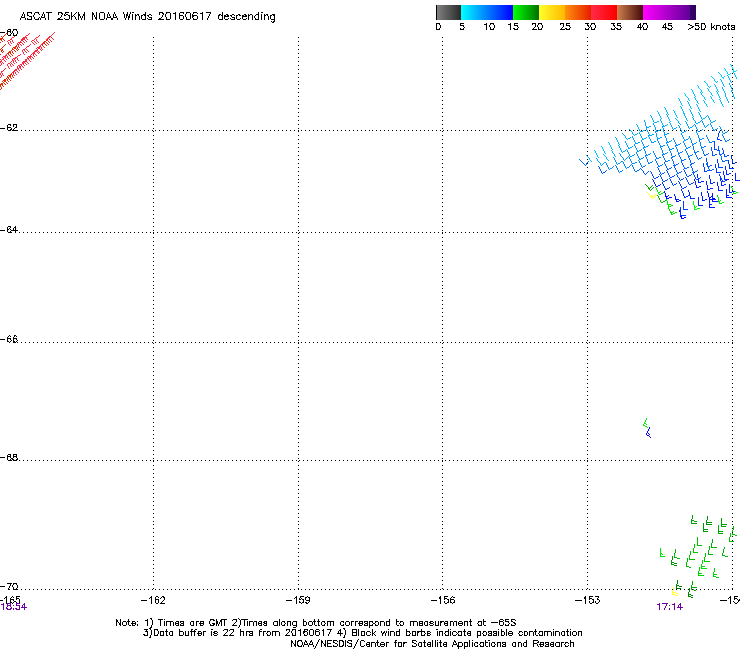Click the green wind barb cluster near -70
The image size is (740, 650).
[x=700, y=556]
